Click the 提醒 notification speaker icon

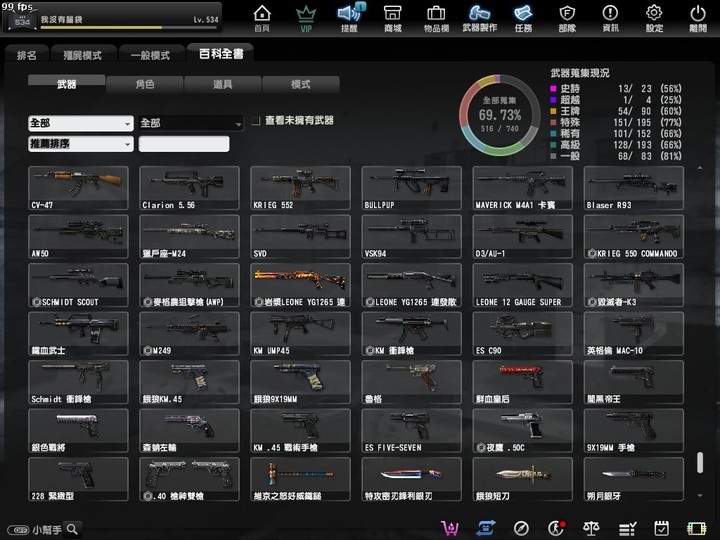tap(349, 17)
